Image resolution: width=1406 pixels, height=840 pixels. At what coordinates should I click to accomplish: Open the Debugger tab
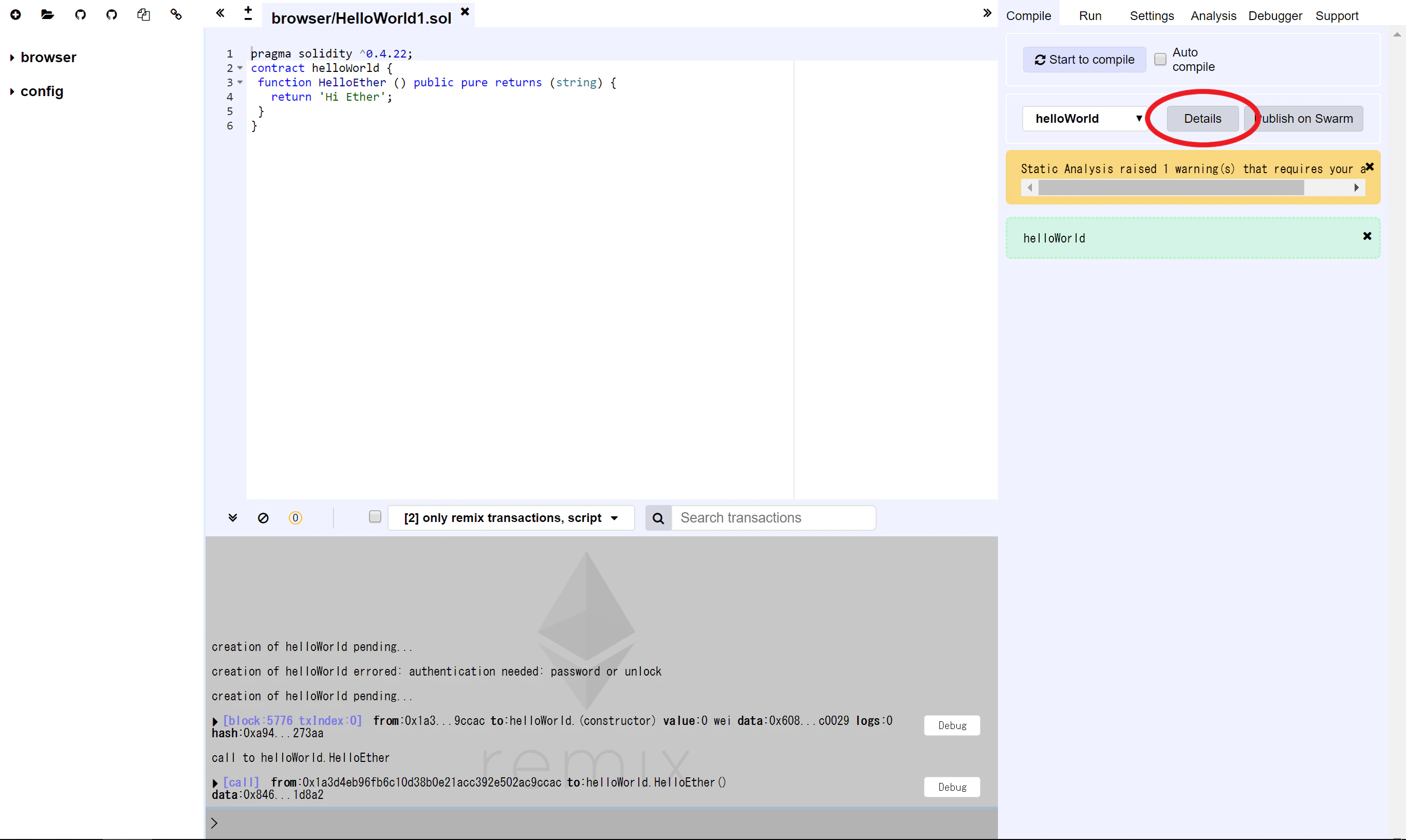1274,16
